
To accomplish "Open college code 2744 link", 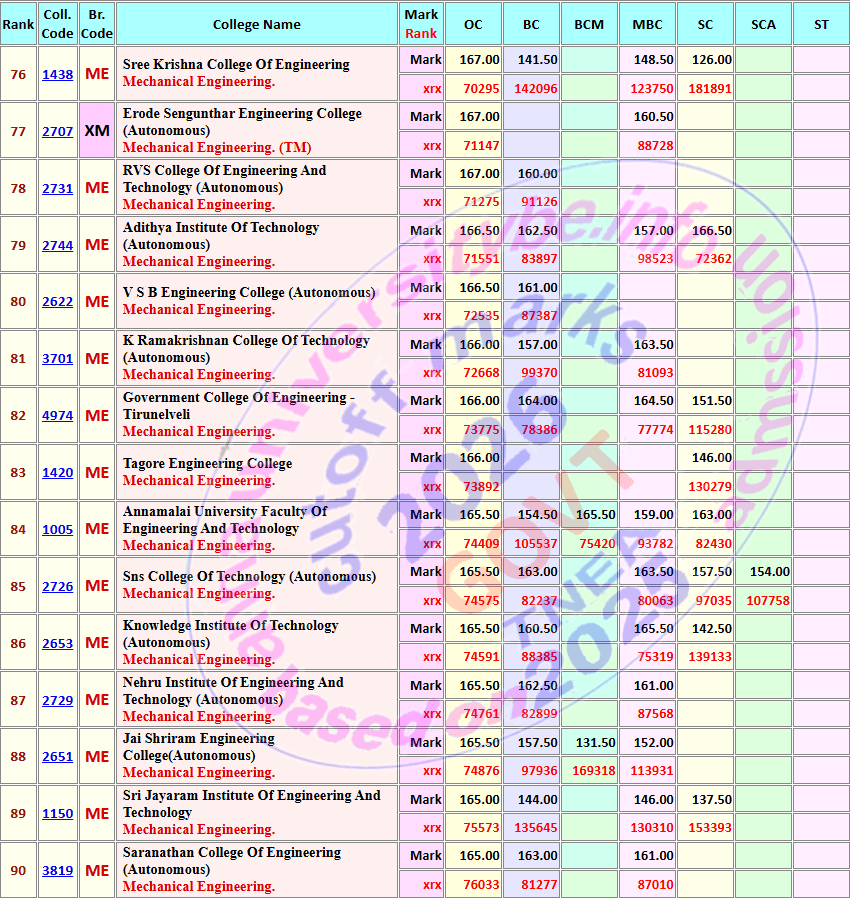I will (57, 245).
